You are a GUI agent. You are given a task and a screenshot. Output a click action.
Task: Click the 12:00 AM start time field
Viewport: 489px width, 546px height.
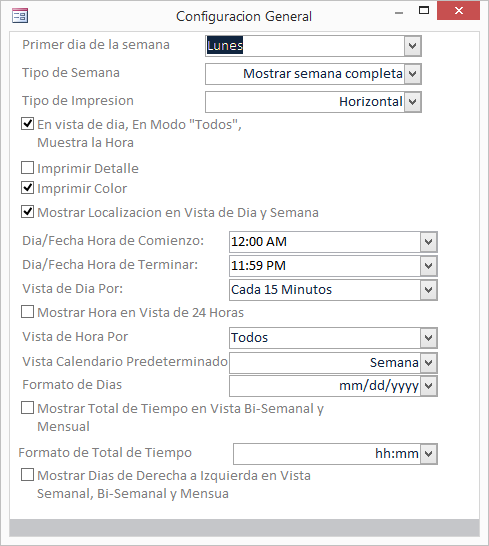pyautogui.click(x=325, y=242)
